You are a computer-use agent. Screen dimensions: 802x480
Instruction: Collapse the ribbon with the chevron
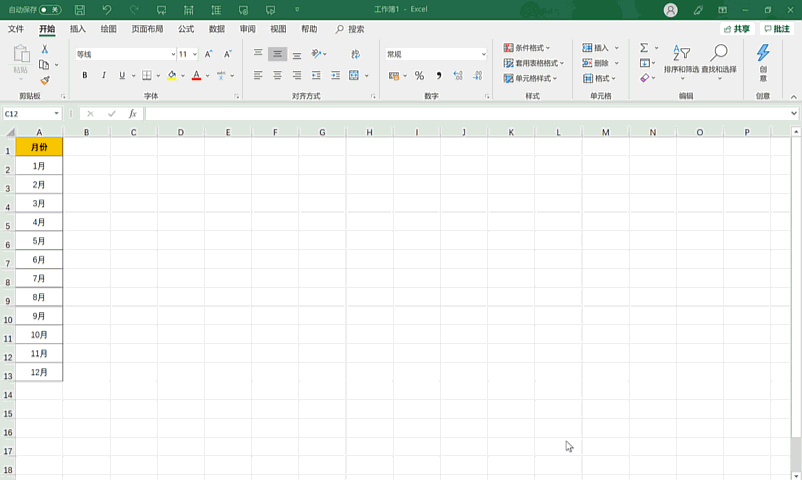point(793,97)
